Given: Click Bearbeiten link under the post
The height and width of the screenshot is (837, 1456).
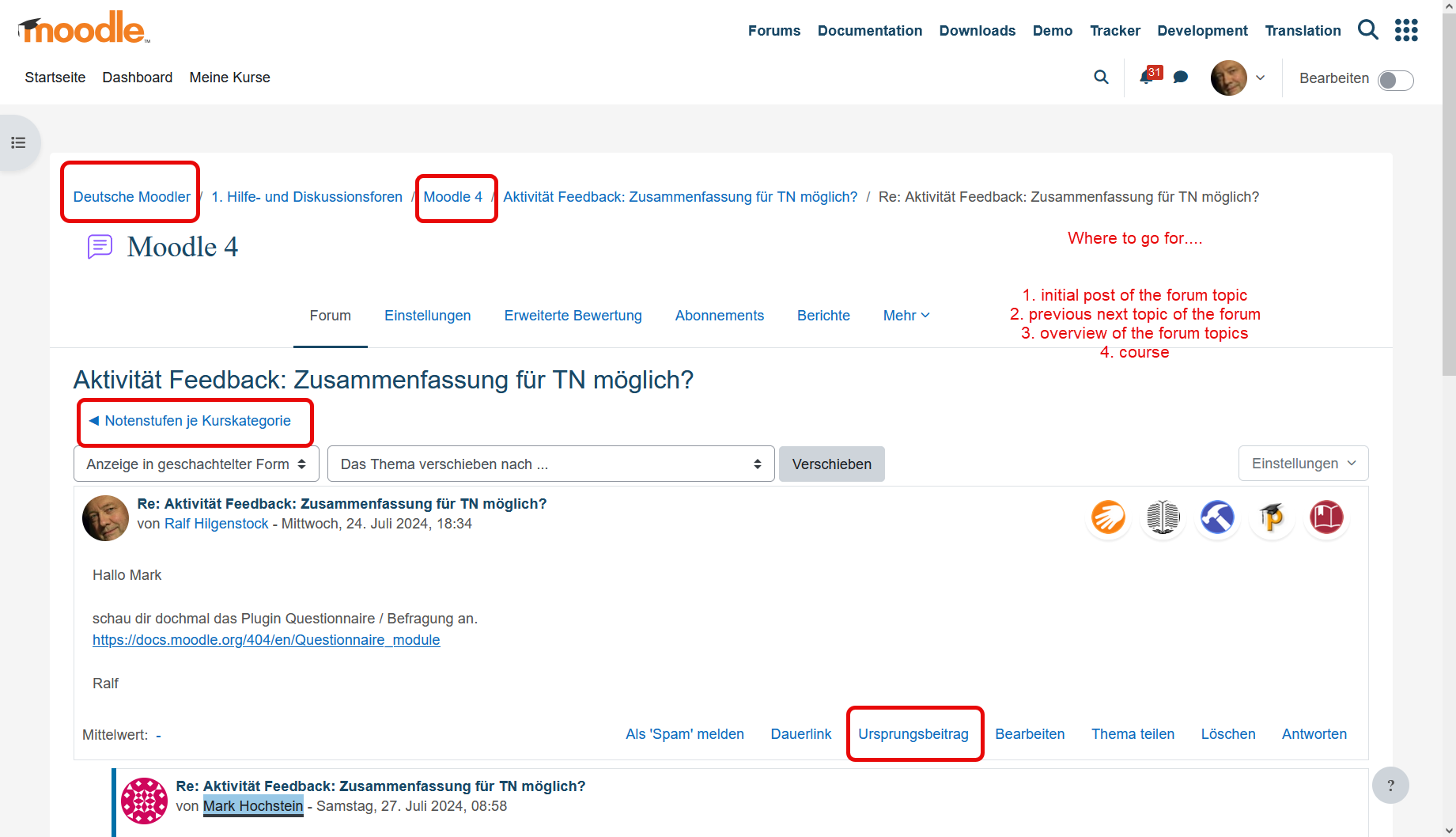Looking at the screenshot, I should point(1030,734).
